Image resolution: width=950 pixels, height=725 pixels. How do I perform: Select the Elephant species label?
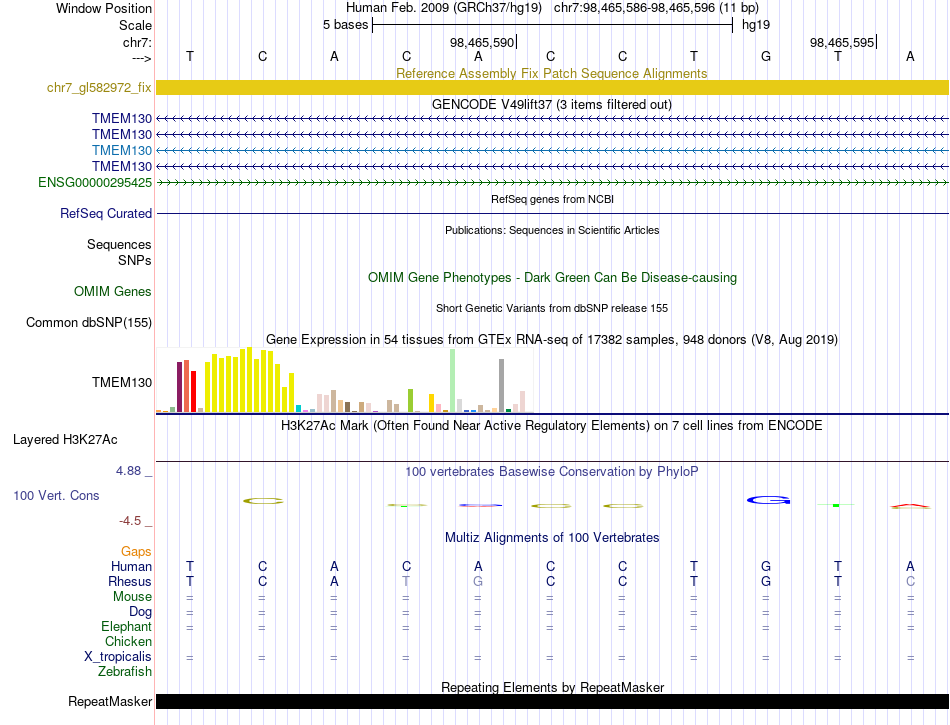point(126,626)
